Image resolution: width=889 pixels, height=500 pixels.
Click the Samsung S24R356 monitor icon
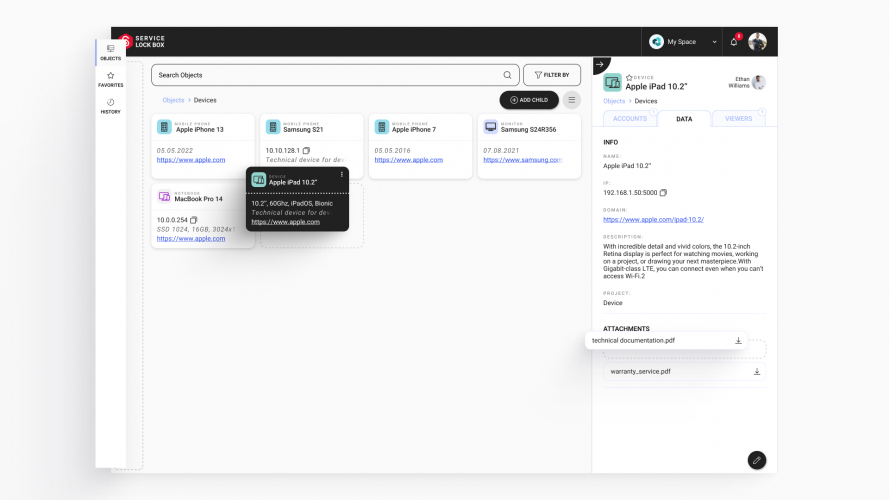[x=490, y=127]
